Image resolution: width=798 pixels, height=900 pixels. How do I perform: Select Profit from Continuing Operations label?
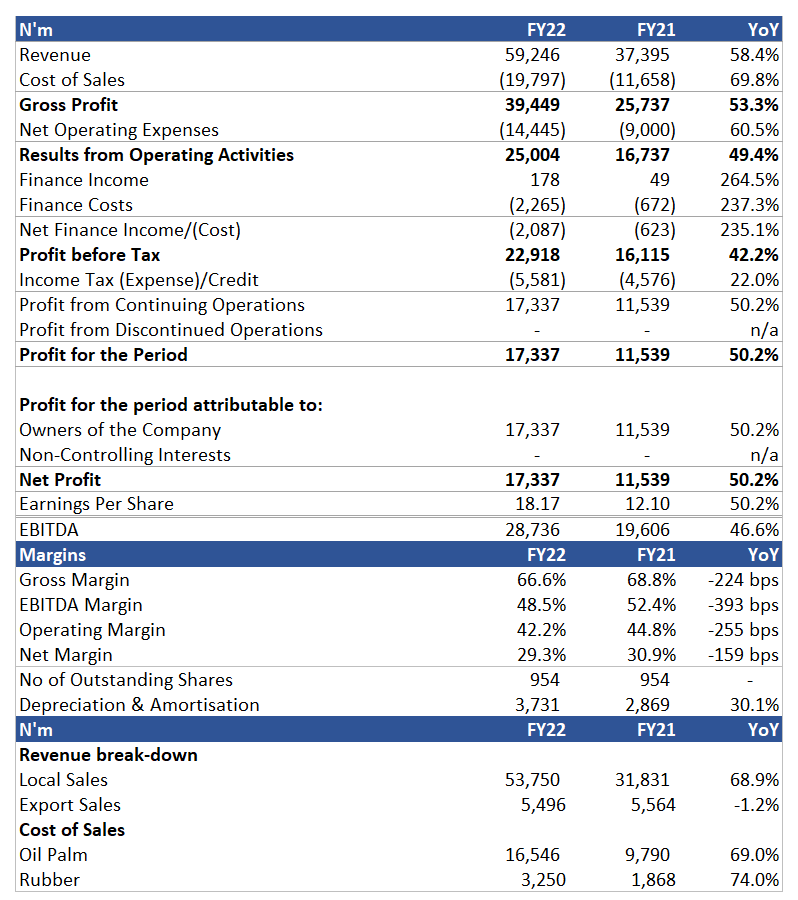click(x=162, y=305)
